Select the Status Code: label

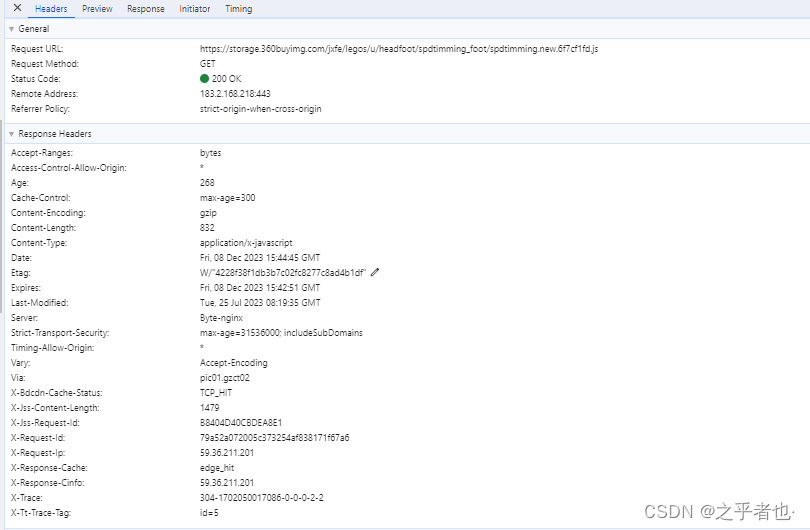tap(36, 79)
